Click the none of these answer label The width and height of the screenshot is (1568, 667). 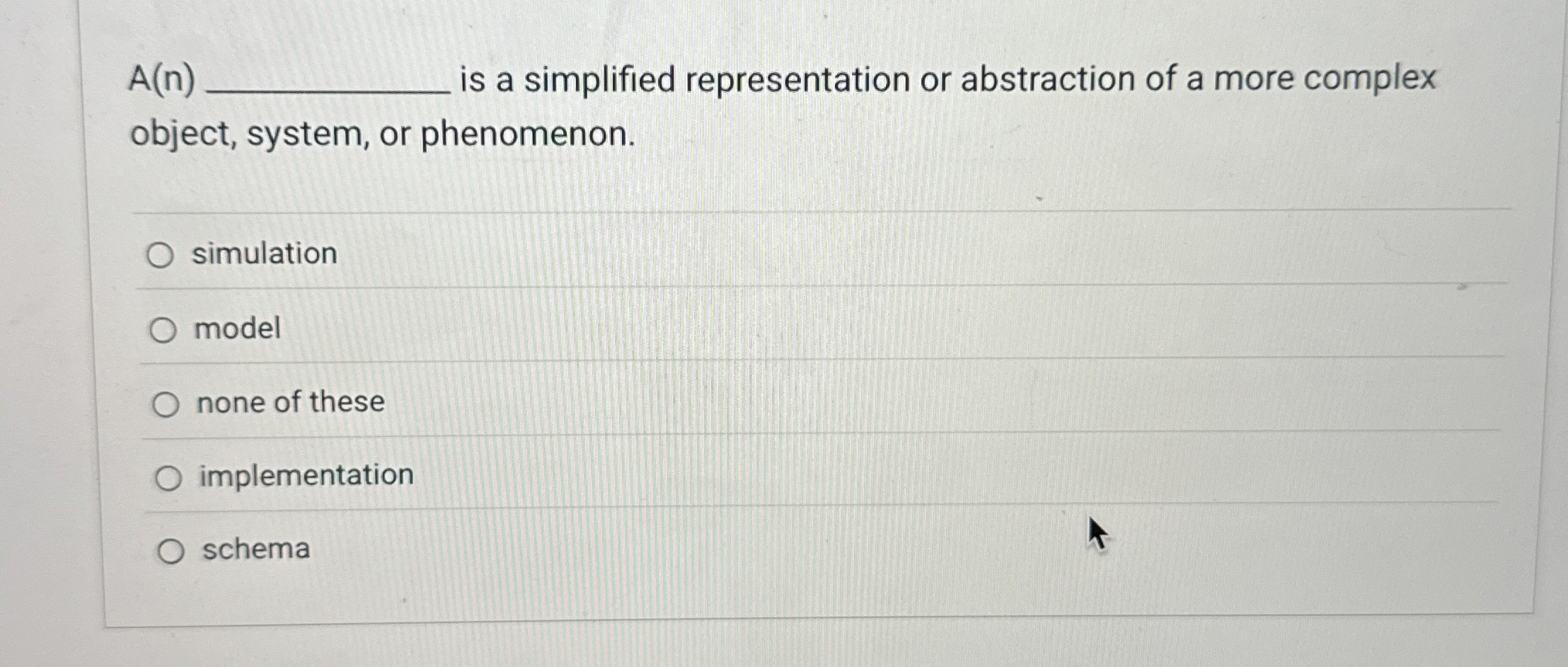pos(290,402)
